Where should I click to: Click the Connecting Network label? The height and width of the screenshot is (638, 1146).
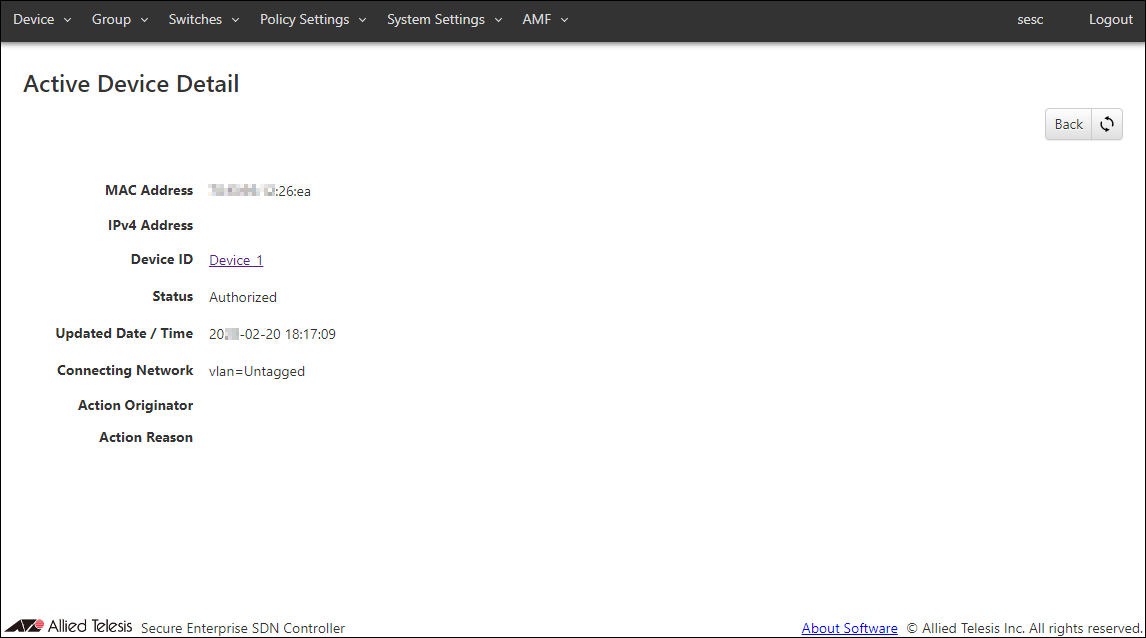point(125,370)
